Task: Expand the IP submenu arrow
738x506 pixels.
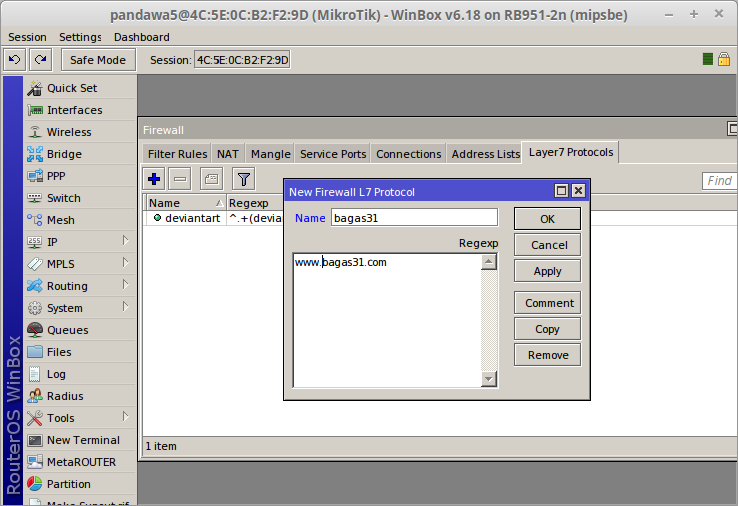Action: tap(125, 241)
